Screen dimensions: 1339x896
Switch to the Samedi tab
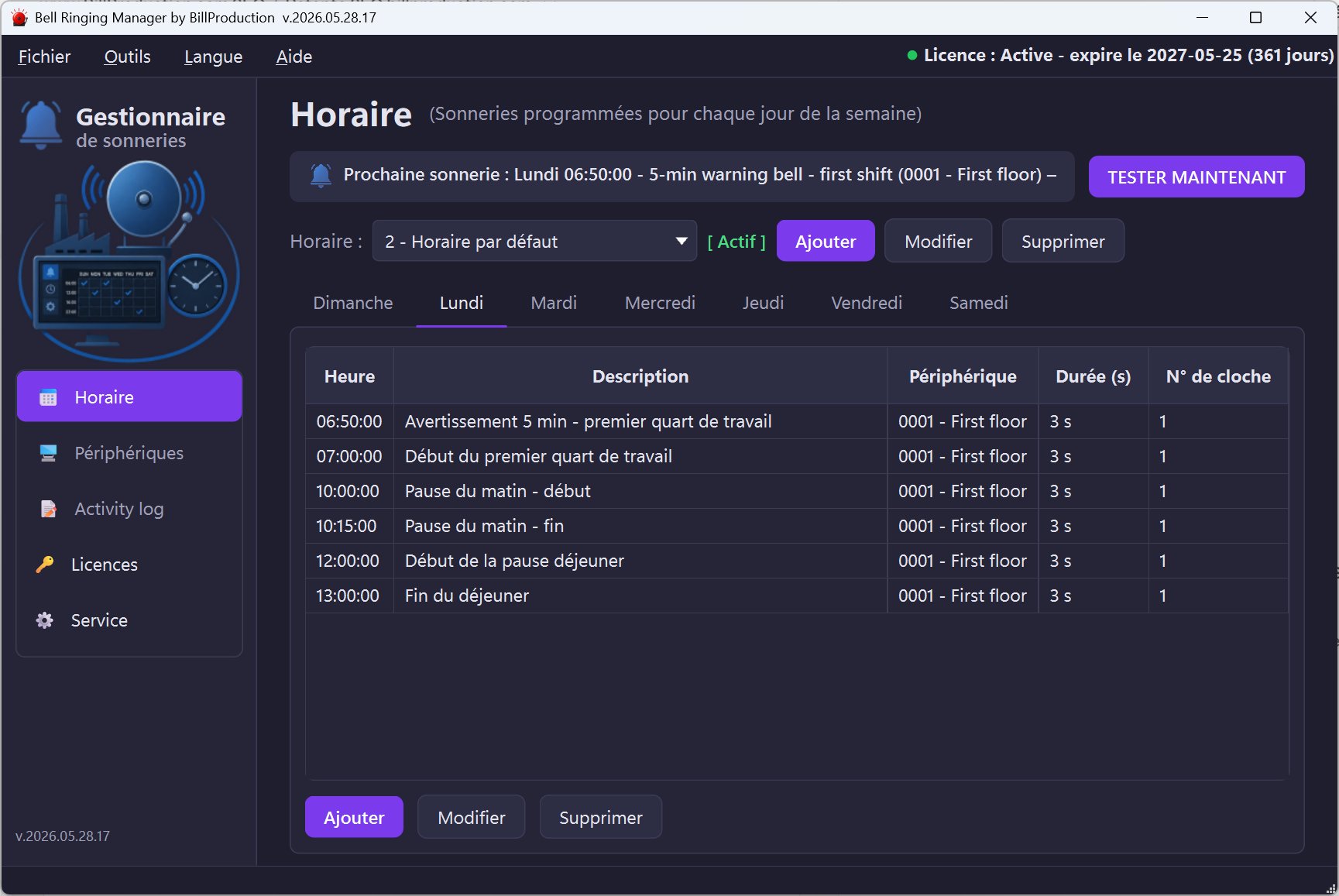tap(979, 303)
